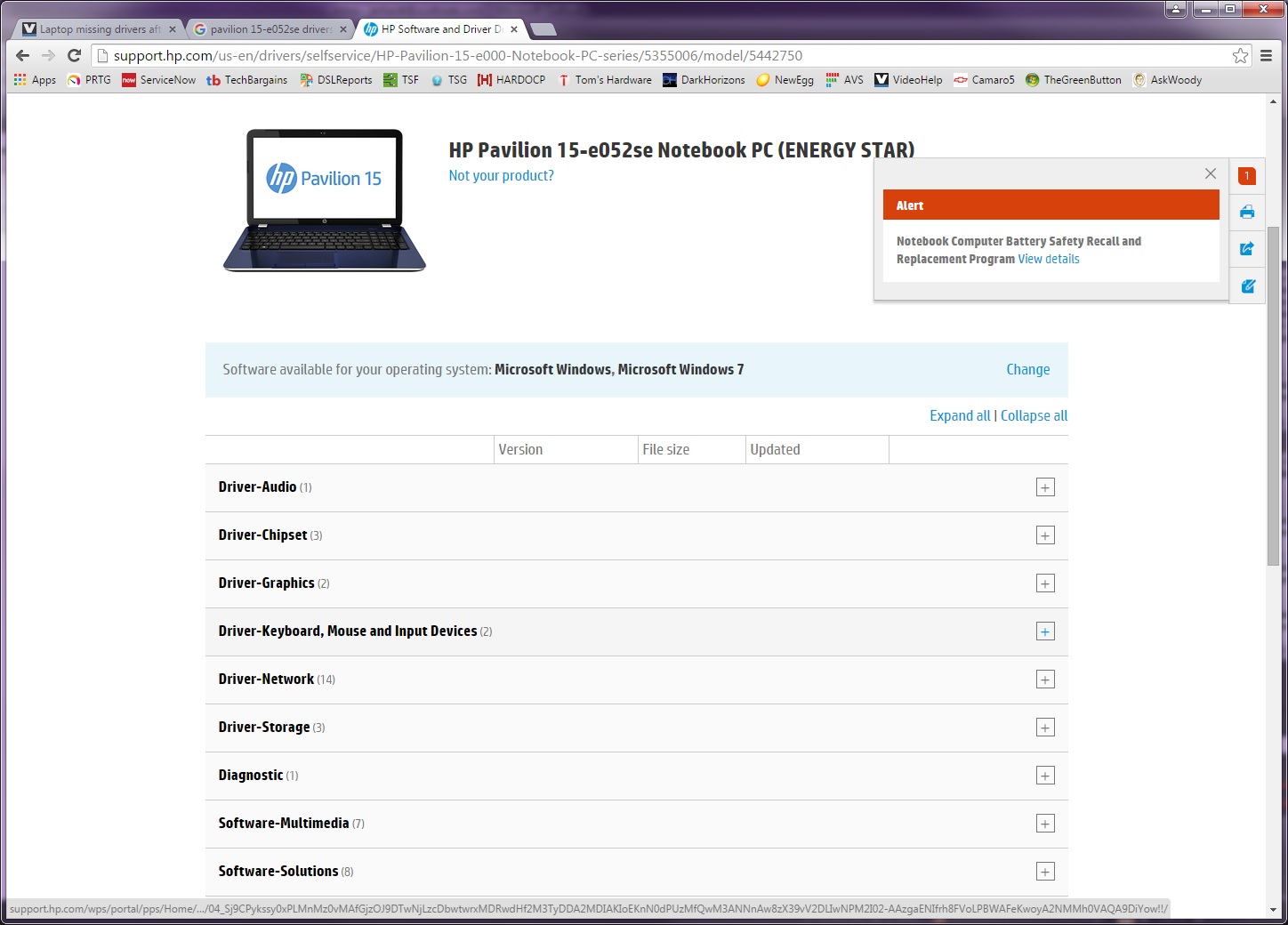The width and height of the screenshot is (1288, 925).
Task: Expand the Driver-Chipset section
Action: pos(1045,535)
